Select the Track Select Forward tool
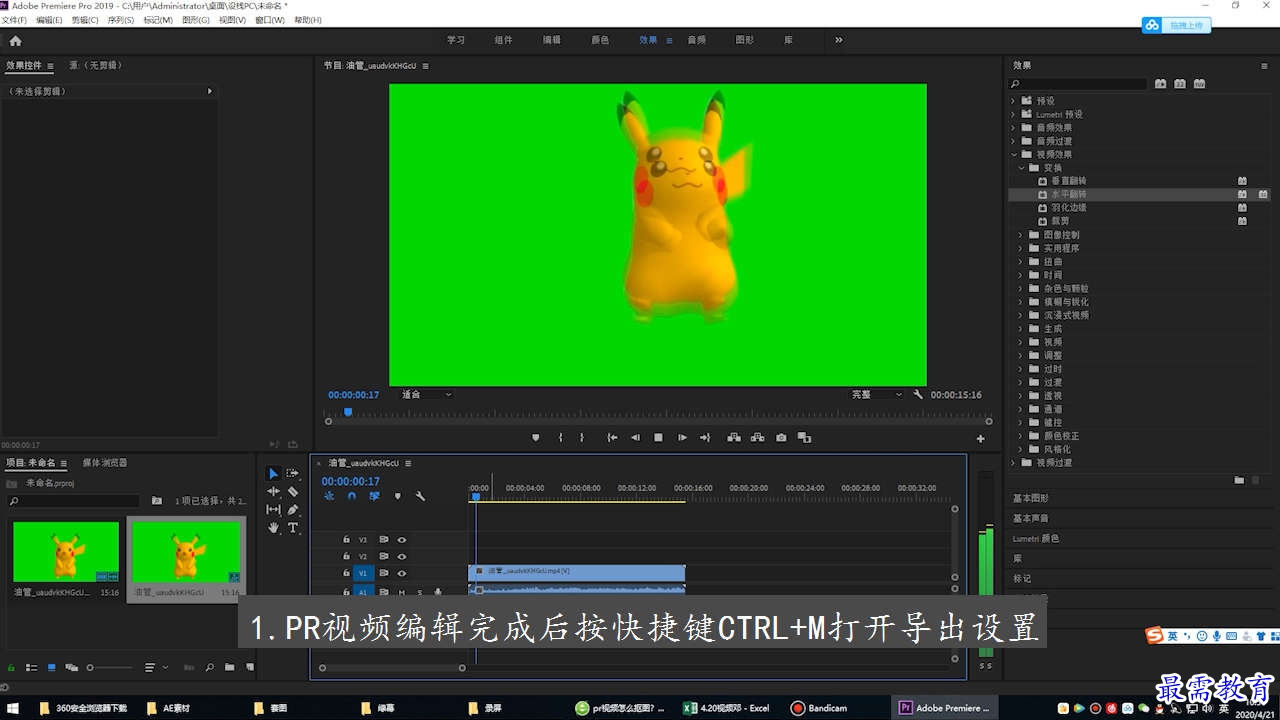The height and width of the screenshot is (720, 1280). tap(293, 473)
